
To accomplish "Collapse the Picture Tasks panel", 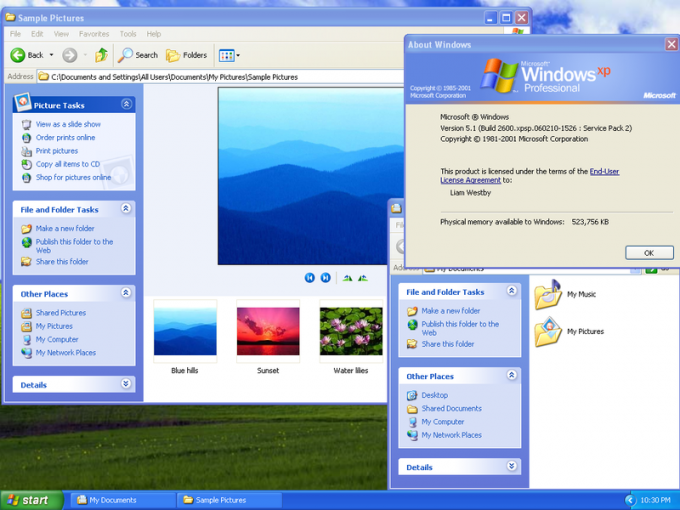I will 126,104.
